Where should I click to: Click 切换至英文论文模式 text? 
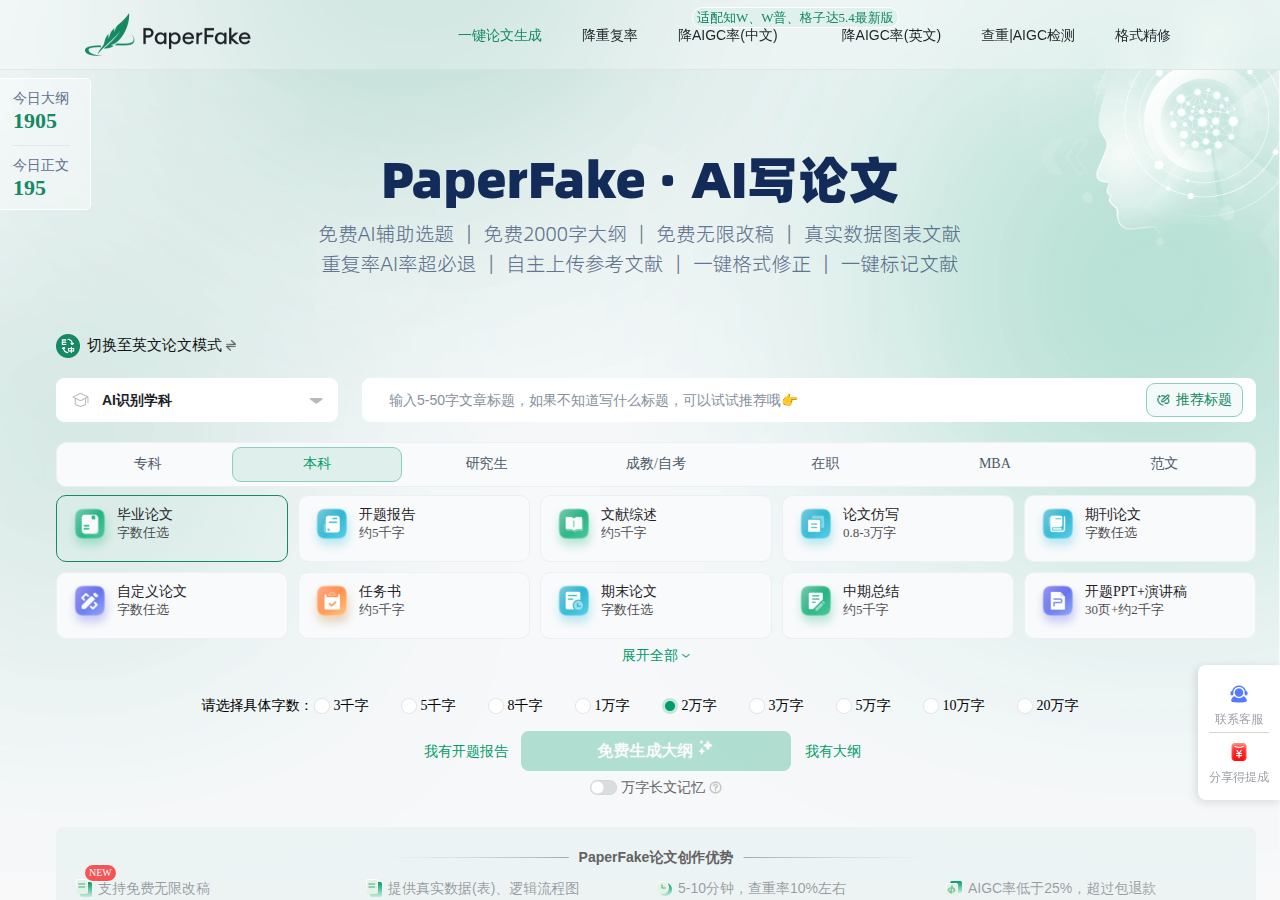(x=154, y=345)
